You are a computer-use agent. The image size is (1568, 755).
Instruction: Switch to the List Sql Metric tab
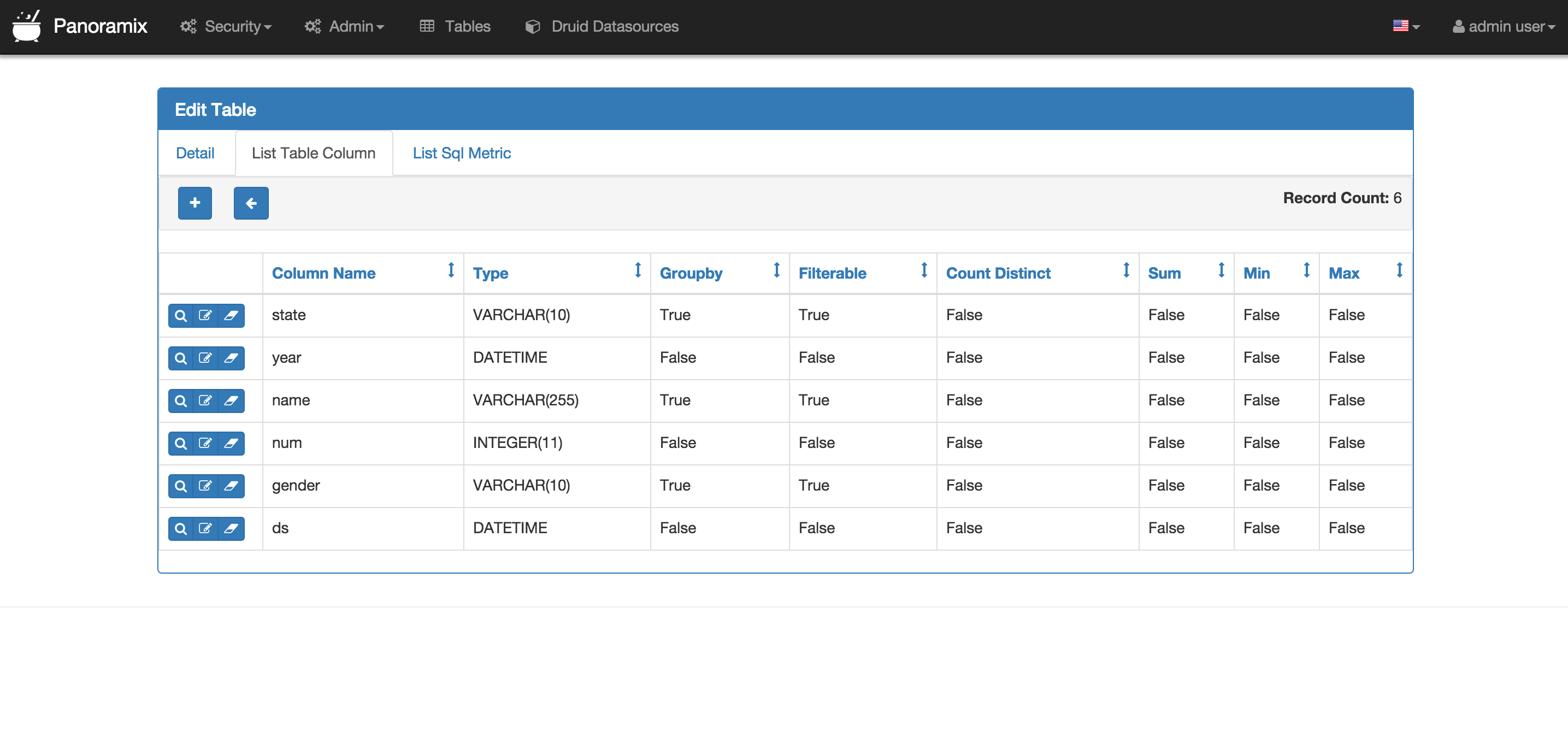[x=462, y=153]
